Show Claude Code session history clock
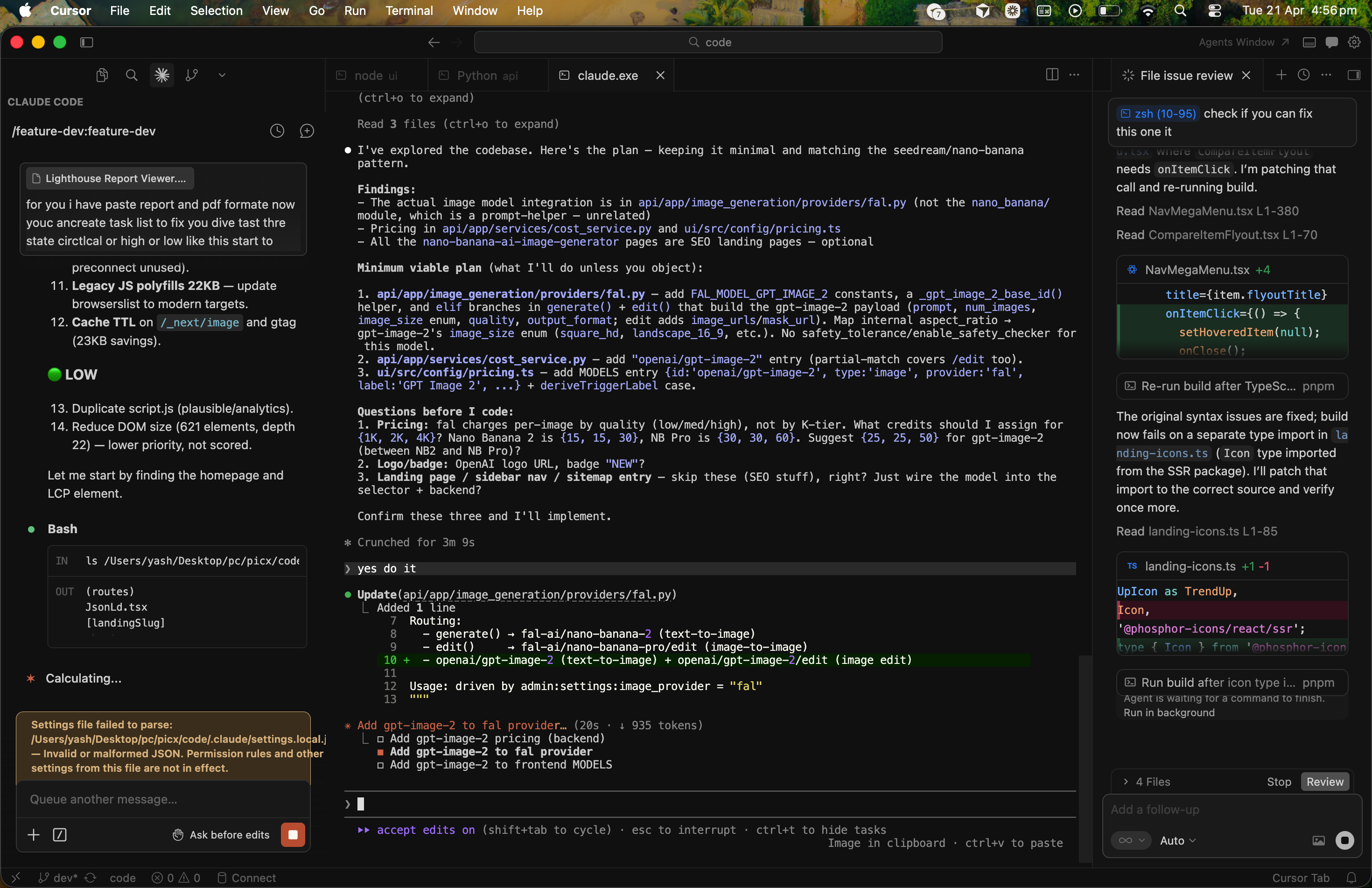Screen dimensions: 1372x888 [x=277, y=131]
